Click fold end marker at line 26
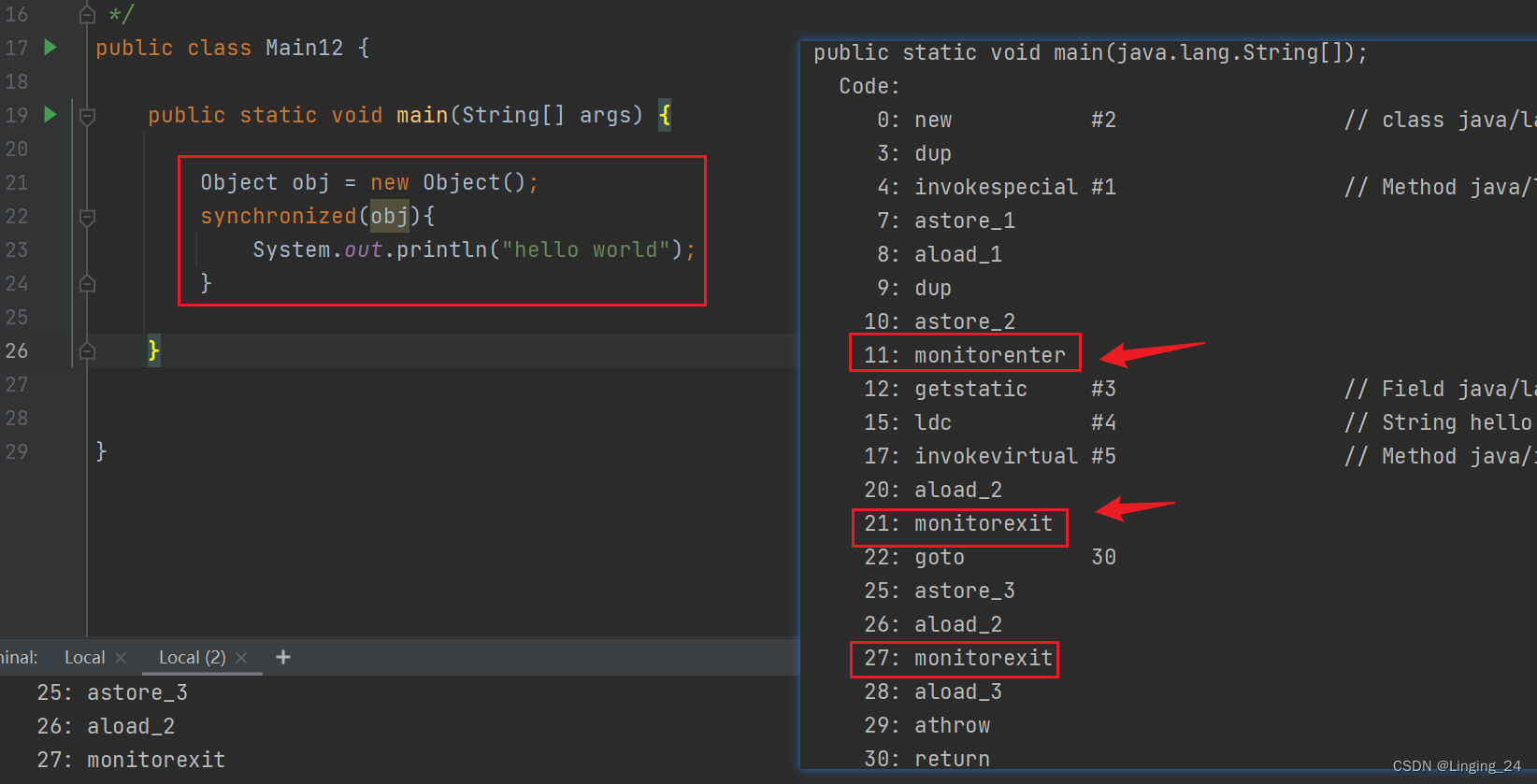 tap(87, 350)
